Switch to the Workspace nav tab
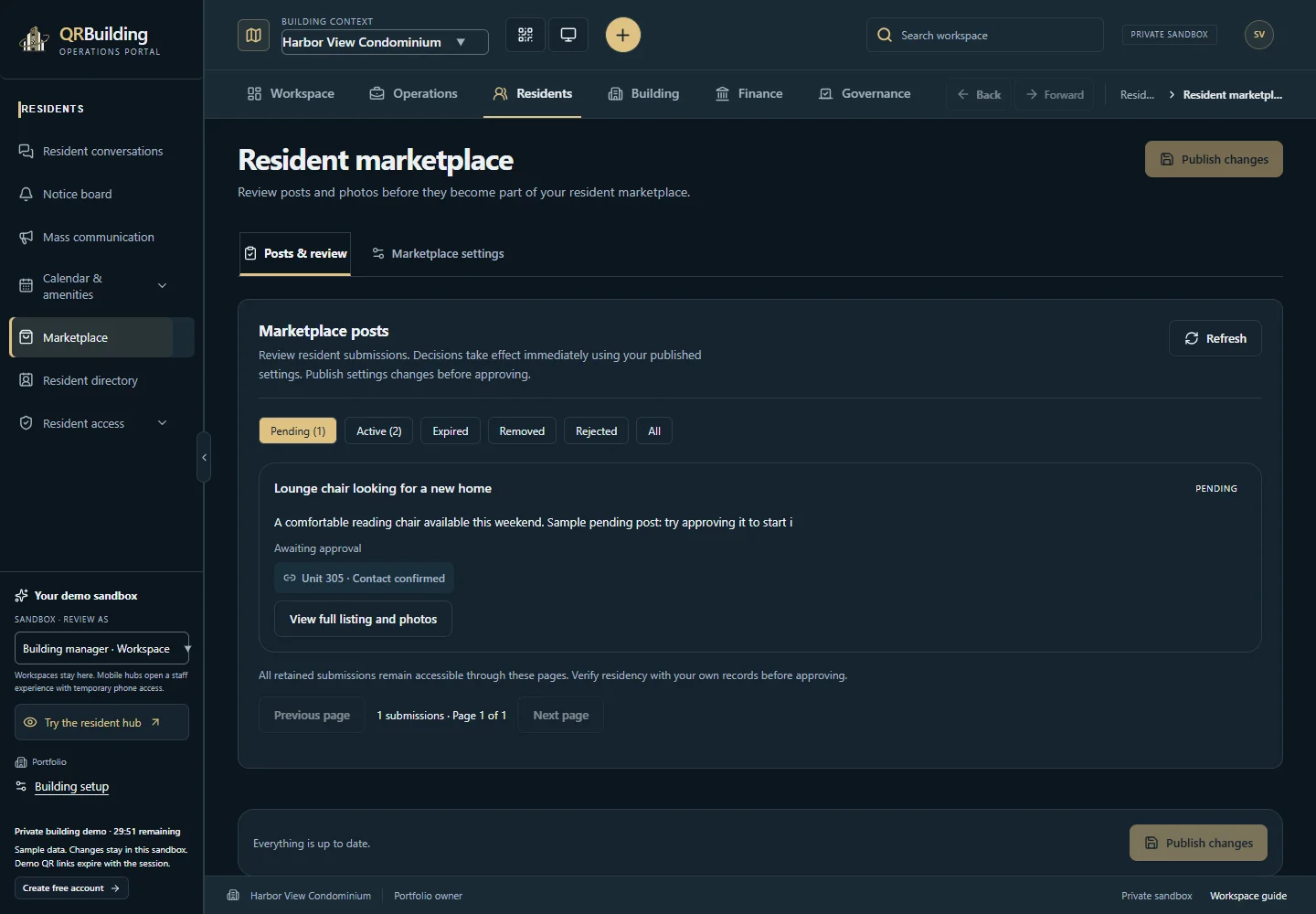This screenshot has height=914, width=1316. tap(291, 93)
